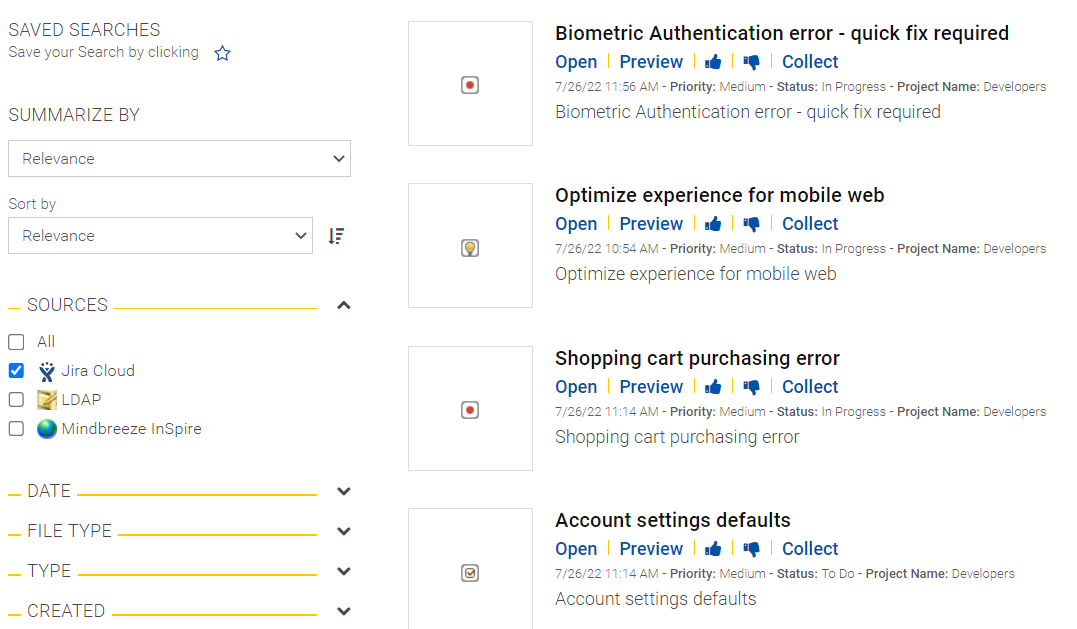The image size is (1077, 629).
Task: Thumbs up the Biometric Authentication error result
Action: [713, 62]
